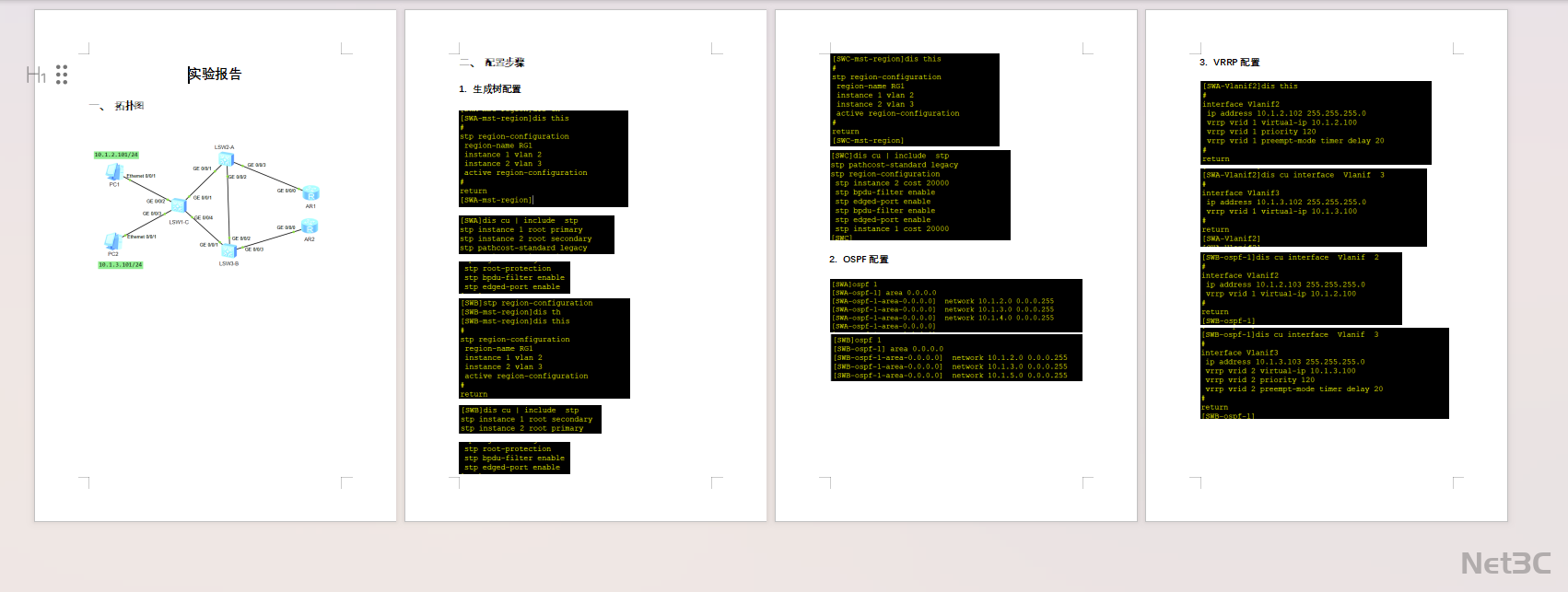Screen dimensions: 1568x592
Task: Click the PC1 computer icon in topology
Action: 113,172
